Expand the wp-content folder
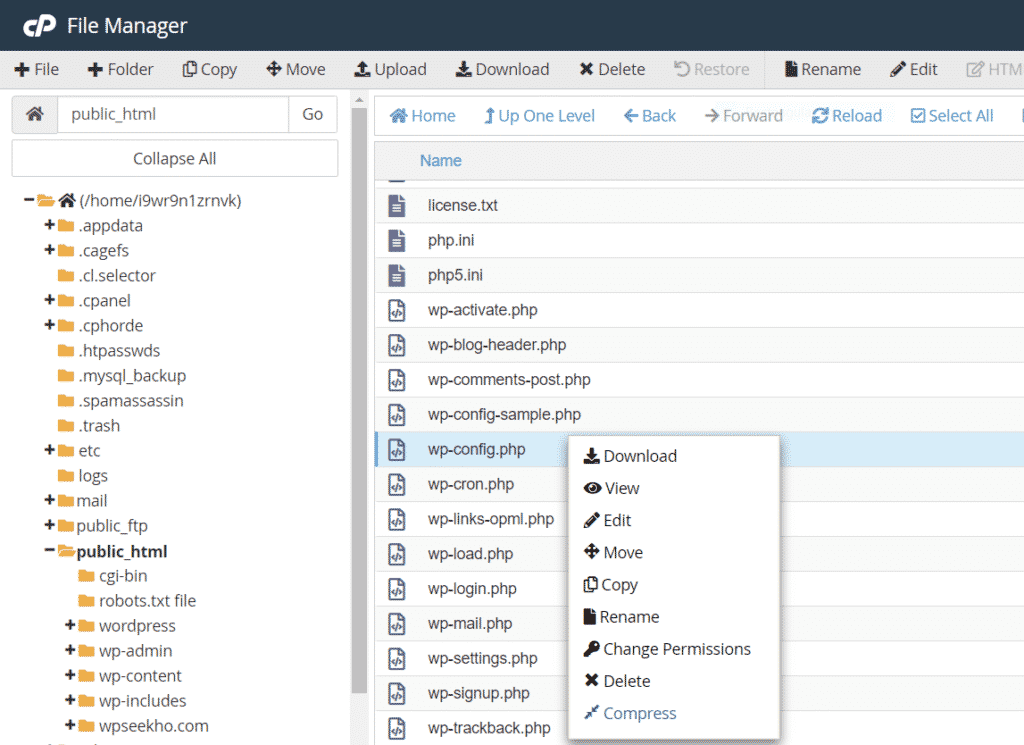This screenshot has height=745, width=1024. click(x=71, y=675)
